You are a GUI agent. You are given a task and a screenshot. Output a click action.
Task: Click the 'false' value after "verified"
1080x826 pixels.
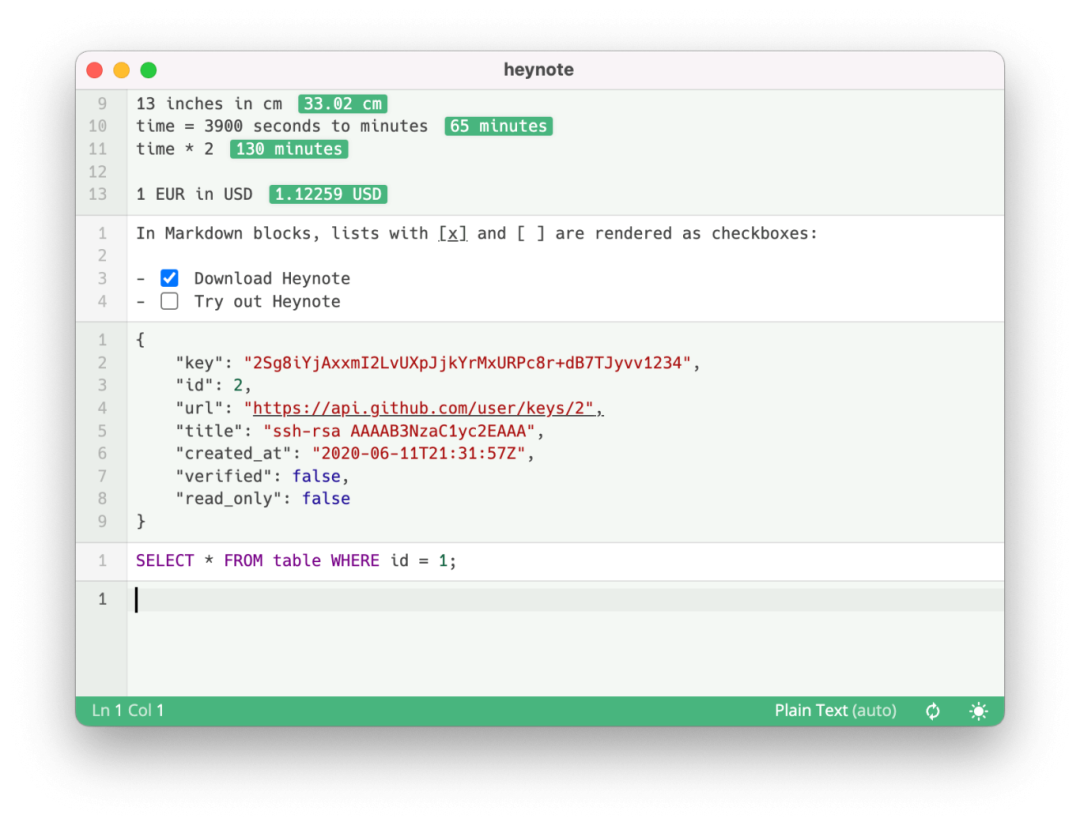click(x=316, y=476)
